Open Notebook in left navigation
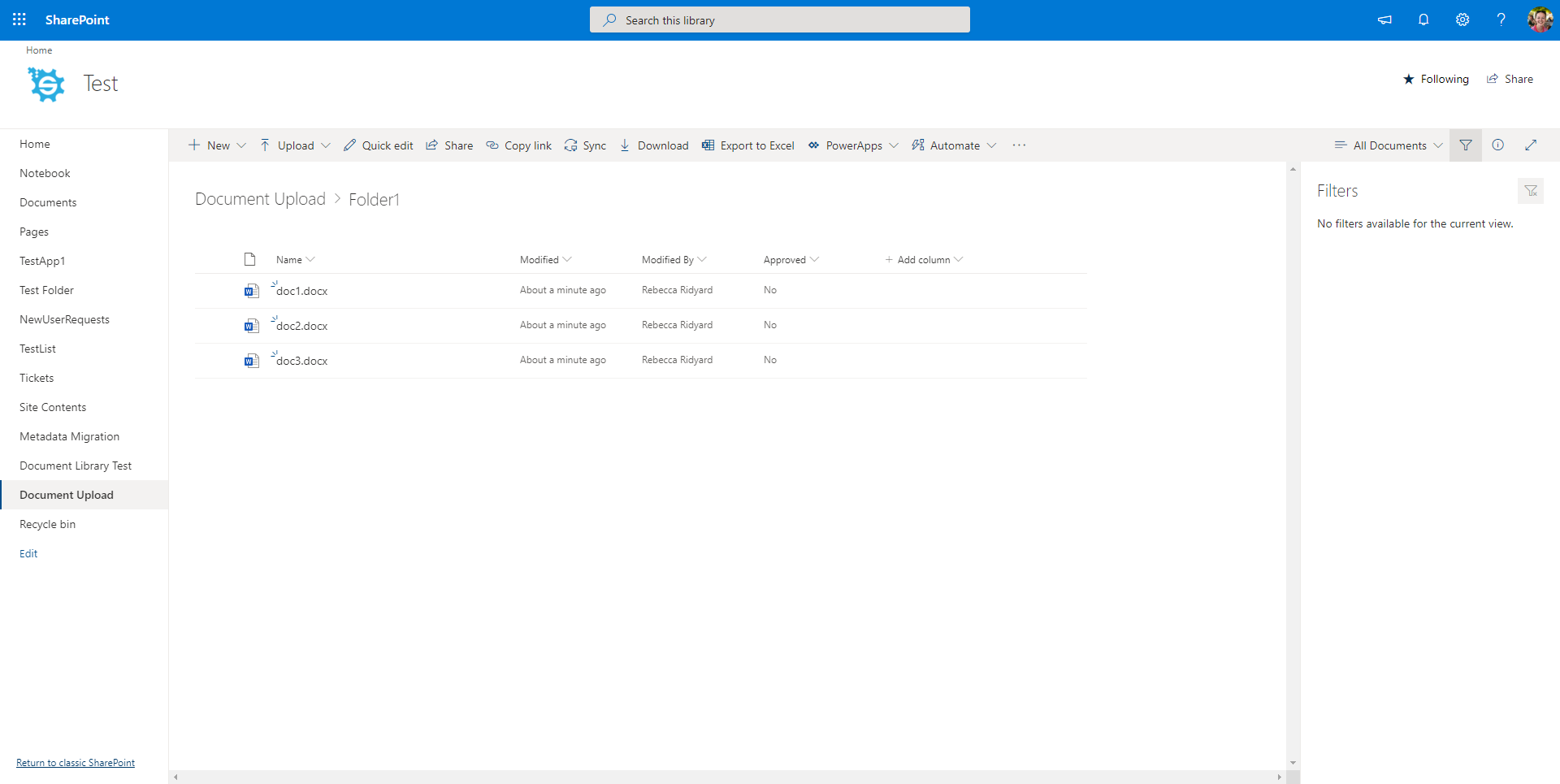Viewport: 1560px width, 784px height. (45, 173)
